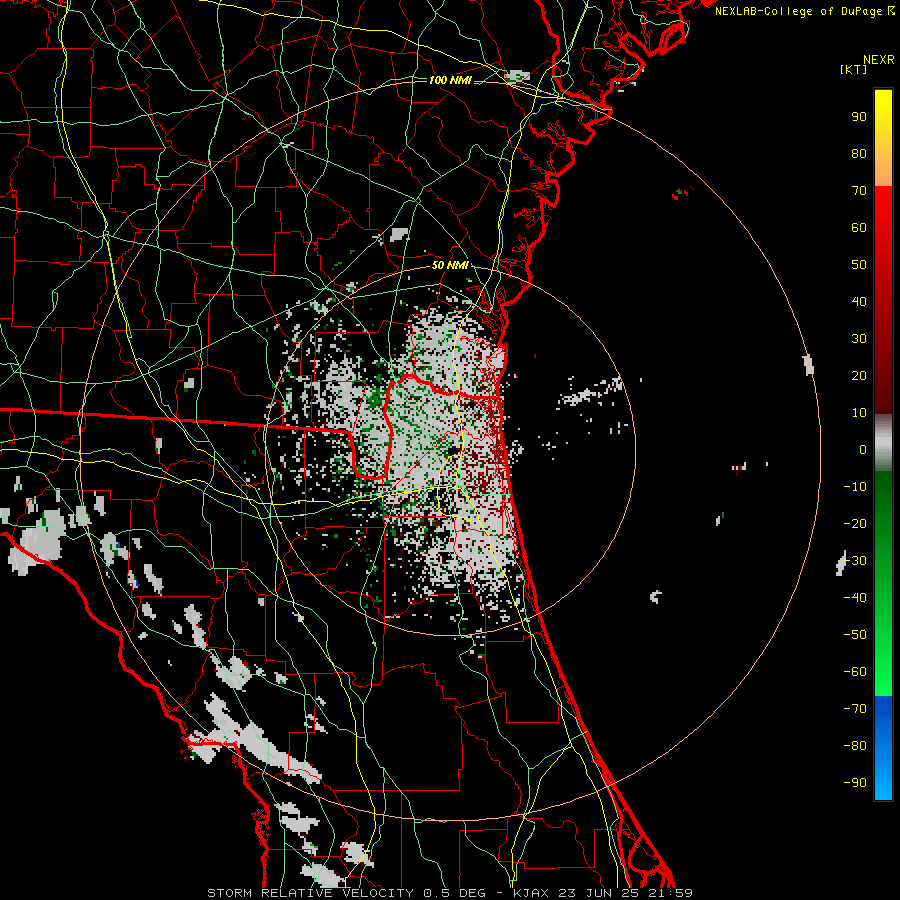This screenshot has width=900, height=900.
Task: Click the 0 value on velocity scale
Action: pyautogui.click(x=863, y=450)
